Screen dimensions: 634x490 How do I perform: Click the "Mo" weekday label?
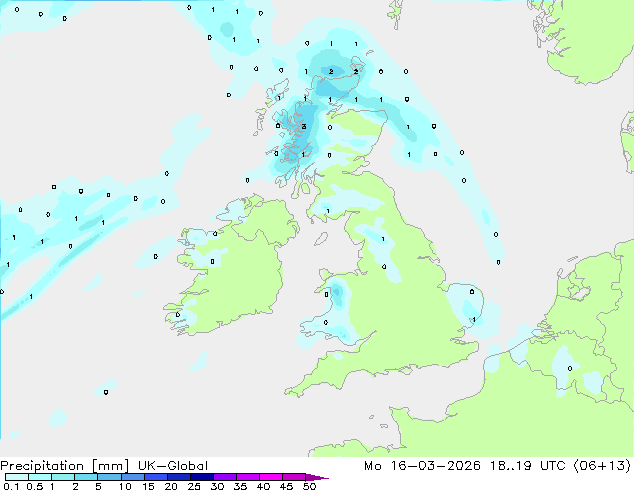click(x=373, y=466)
